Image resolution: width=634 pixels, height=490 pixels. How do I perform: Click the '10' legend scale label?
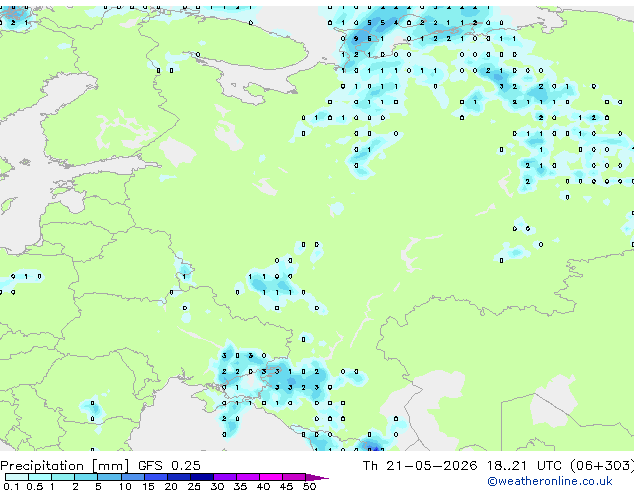click(125, 486)
